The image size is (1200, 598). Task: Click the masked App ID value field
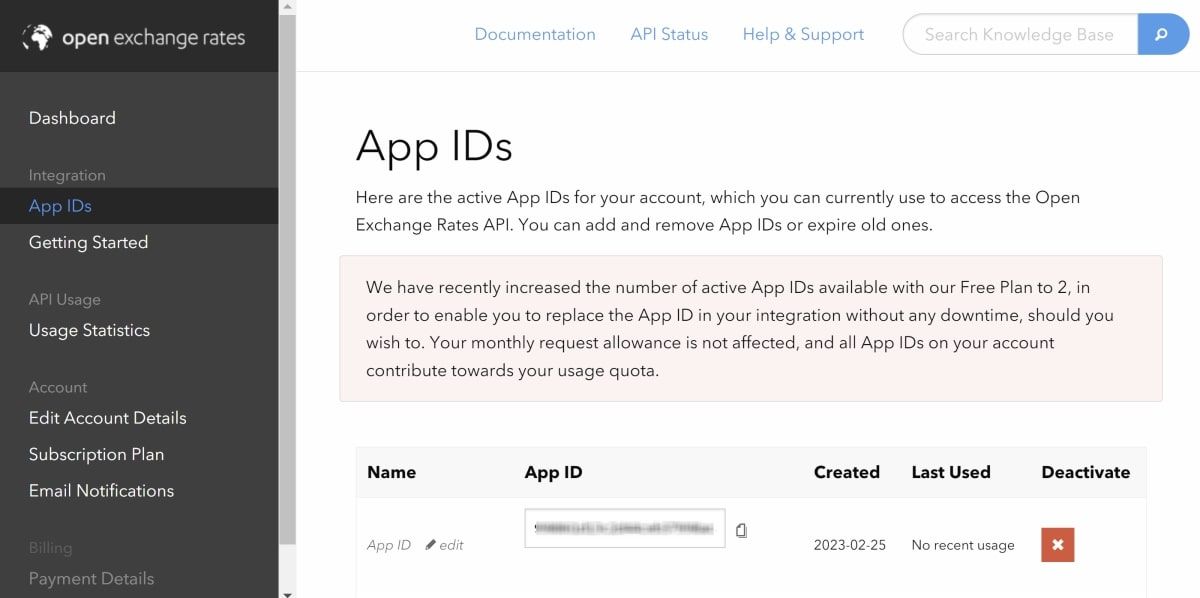pos(623,528)
